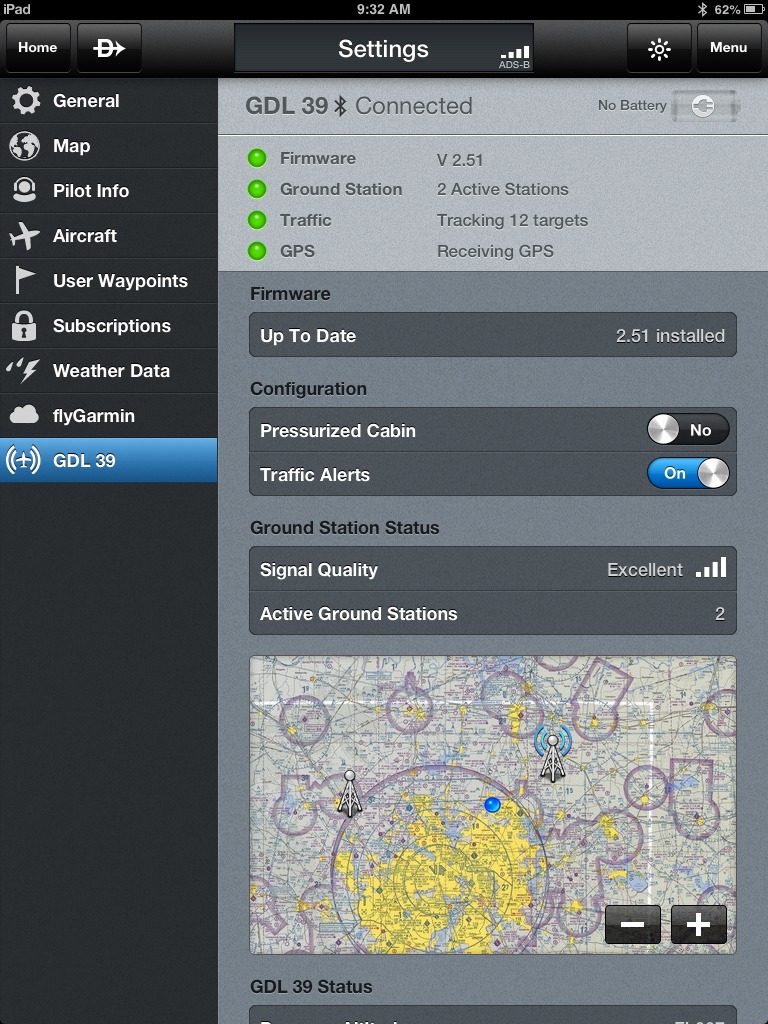
Task: Tap the Traffic green status light
Action: pos(257,220)
